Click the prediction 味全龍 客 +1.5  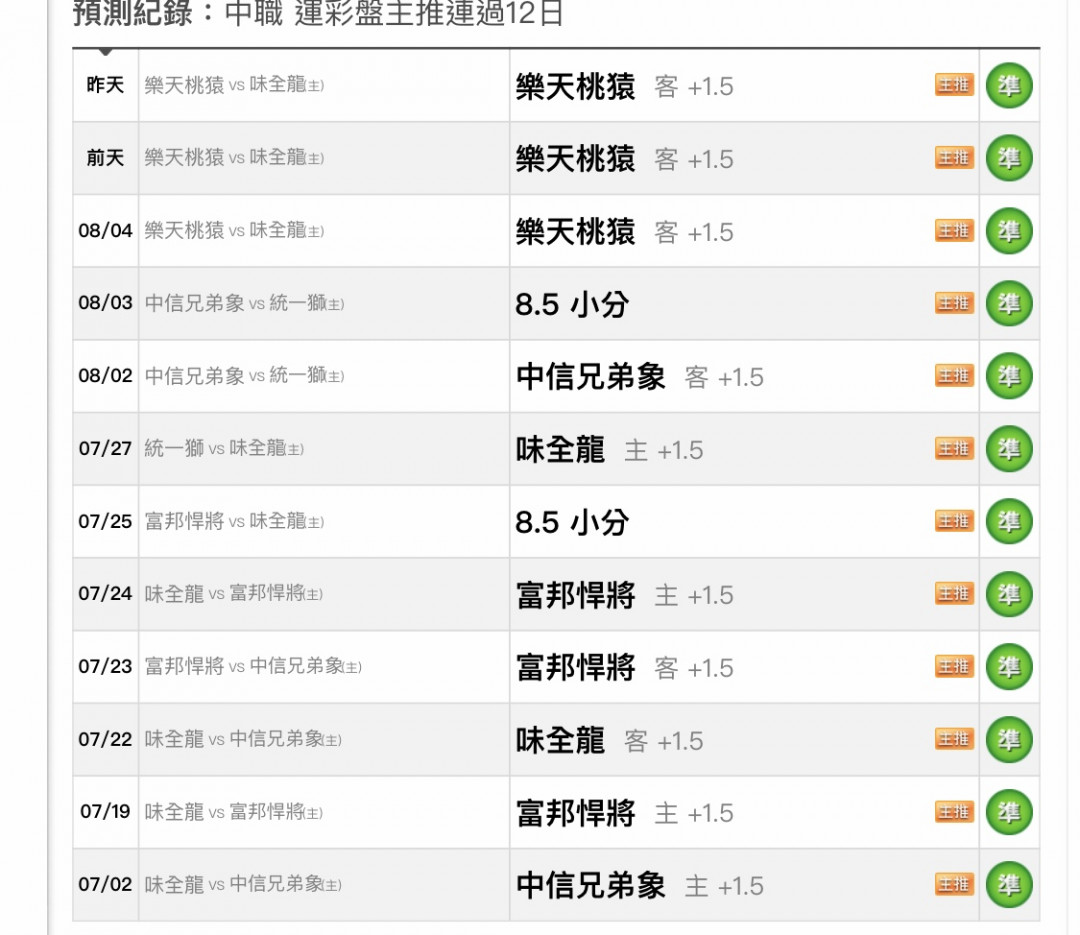(x=610, y=741)
